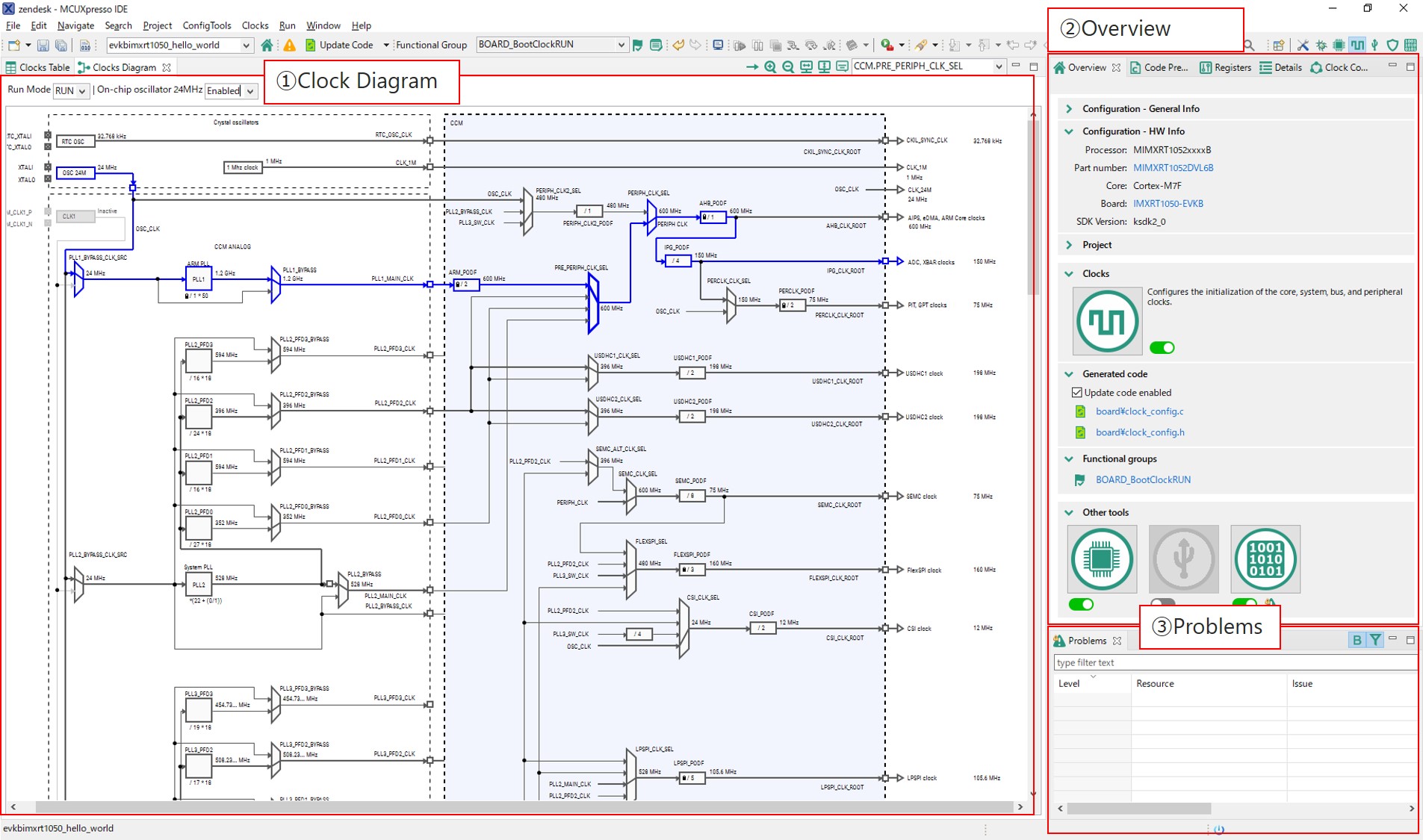This screenshot has width=1423, height=840.
Task: Open the binary 1001 tool icon in toolbar
Action: point(1410,45)
